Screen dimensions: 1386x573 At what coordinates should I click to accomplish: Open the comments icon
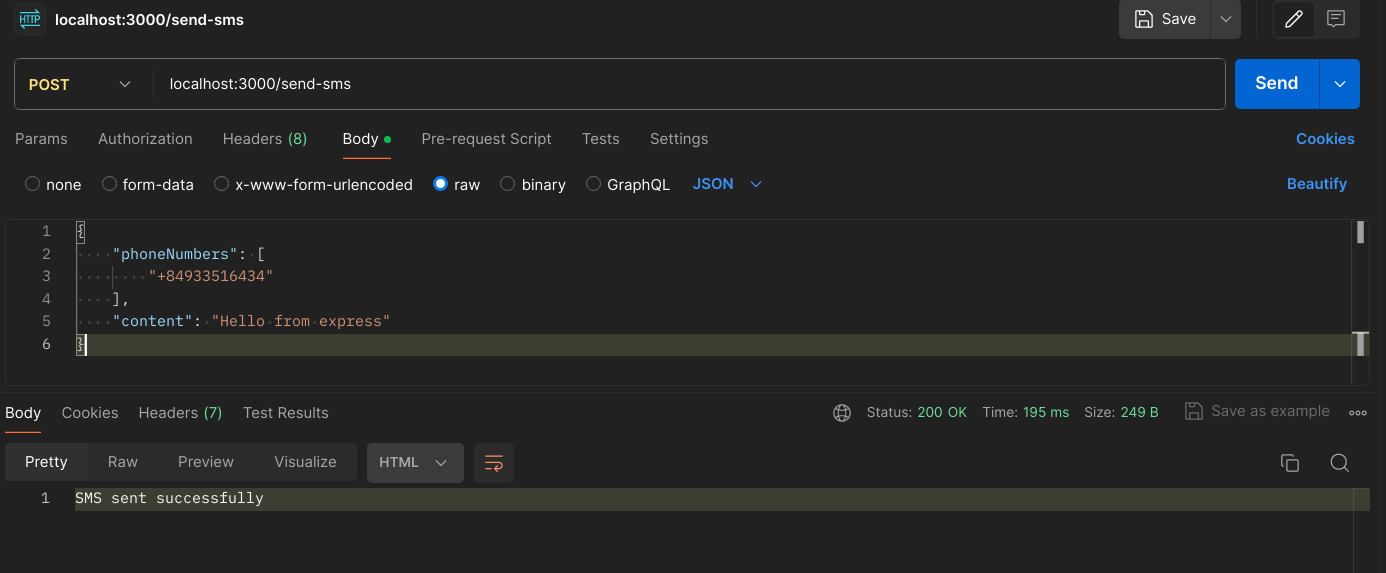click(x=1336, y=19)
